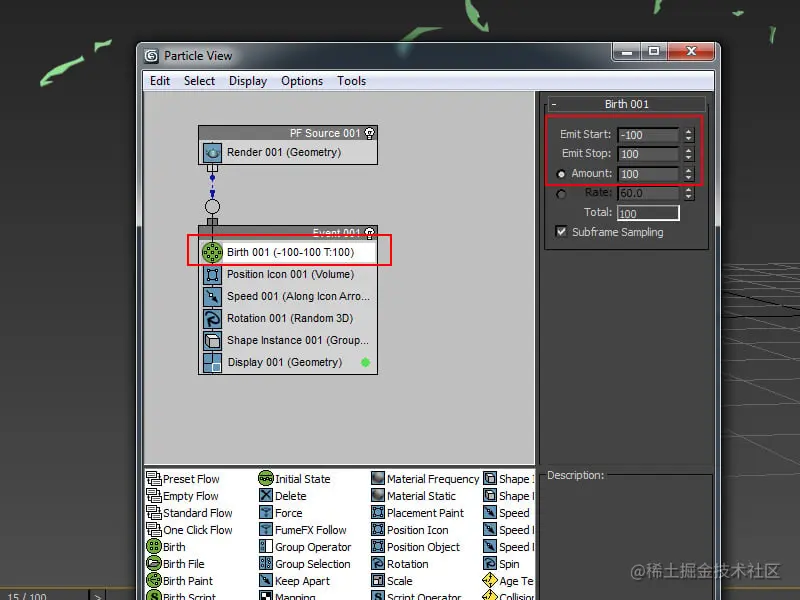Maximize the Particle View window
The height and width of the screenshot is (600, 800).
click(x=654, y=51)
